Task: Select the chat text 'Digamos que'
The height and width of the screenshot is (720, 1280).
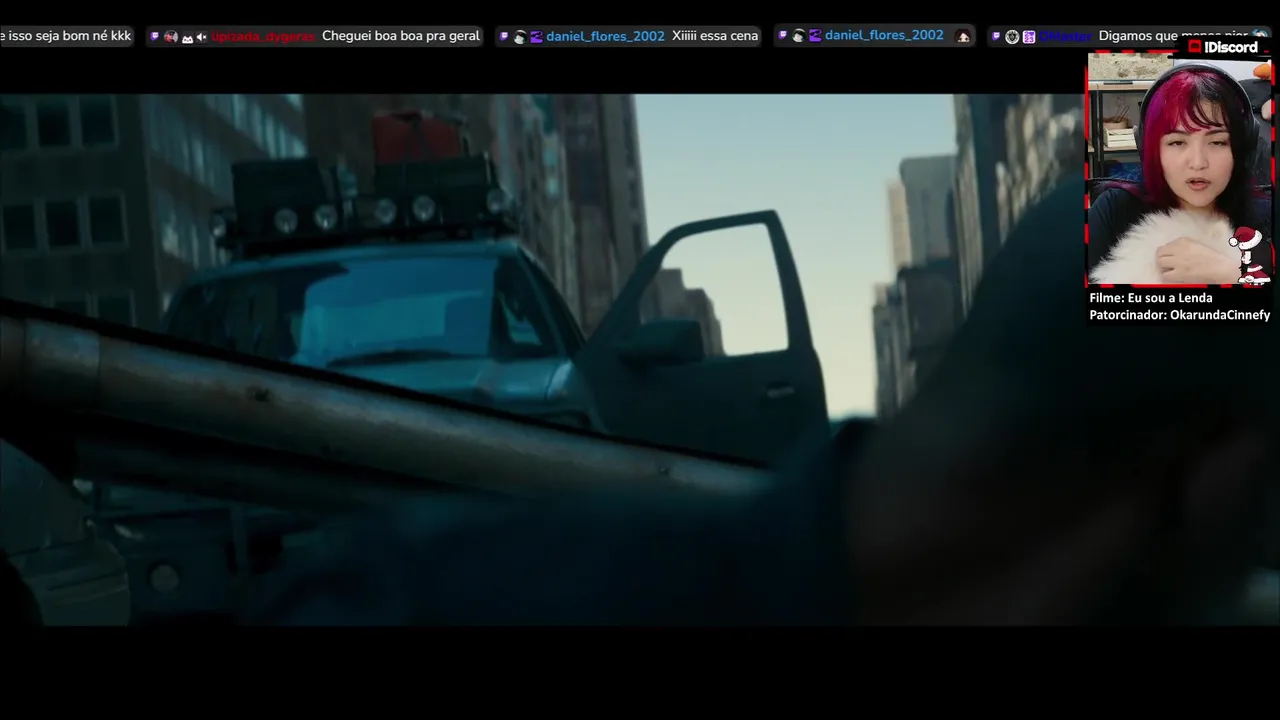Action: point(1138,36)
